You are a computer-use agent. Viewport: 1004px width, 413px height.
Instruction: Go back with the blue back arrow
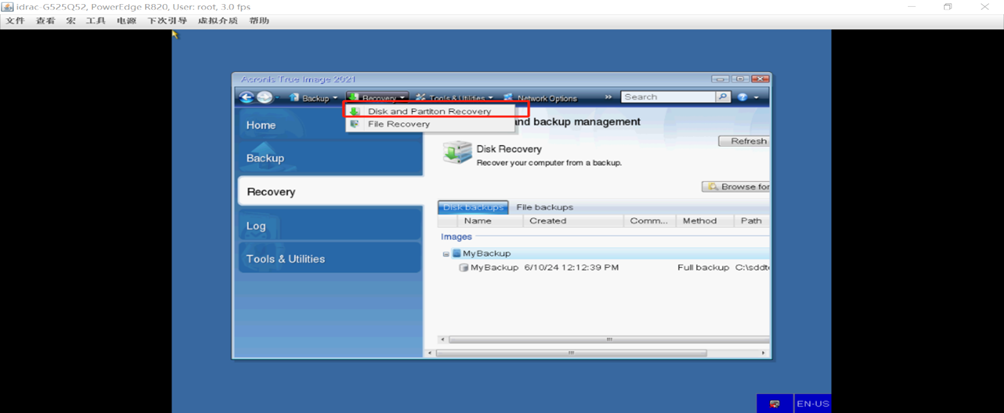click(x=247, y=97)
